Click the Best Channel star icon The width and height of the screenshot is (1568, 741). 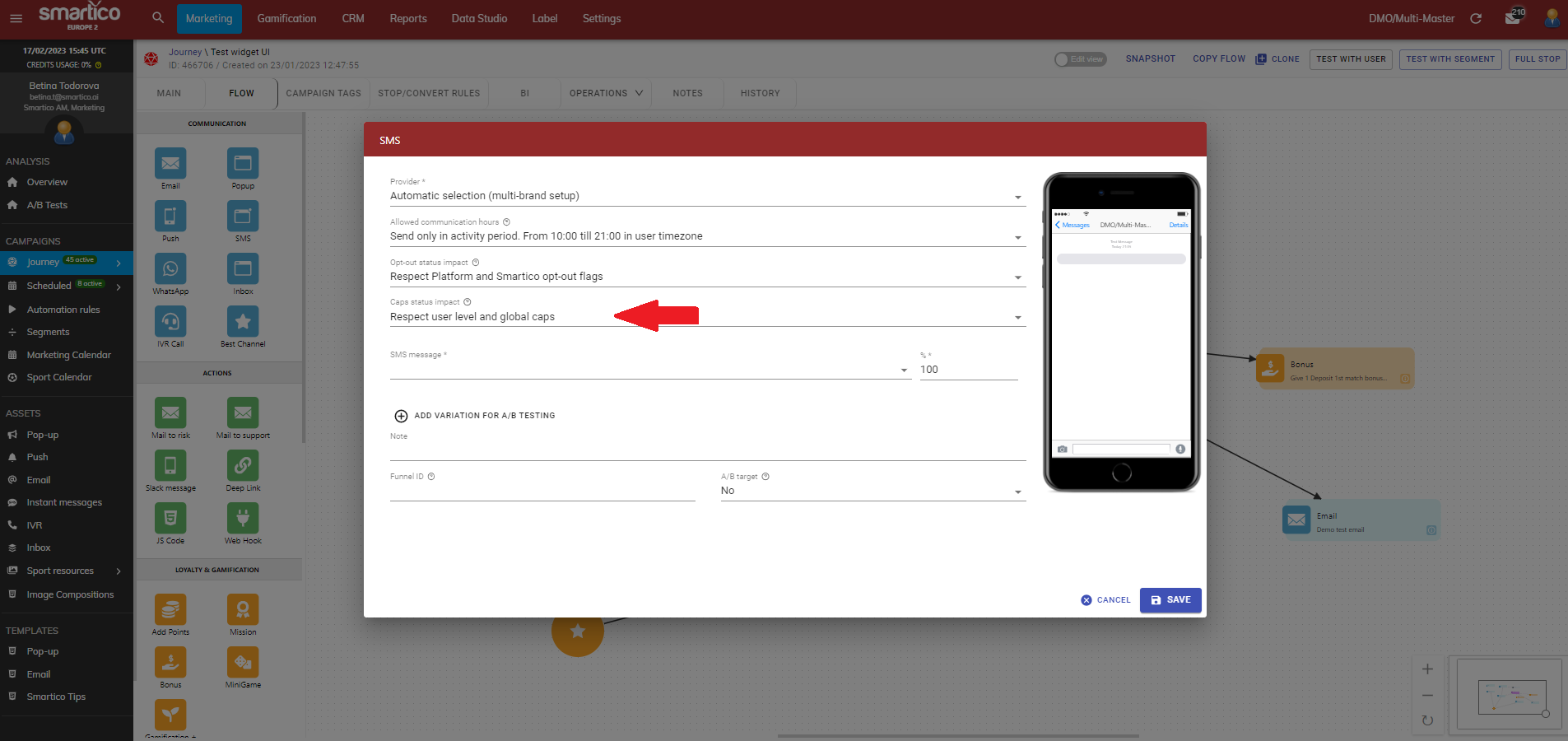[243, 322]
